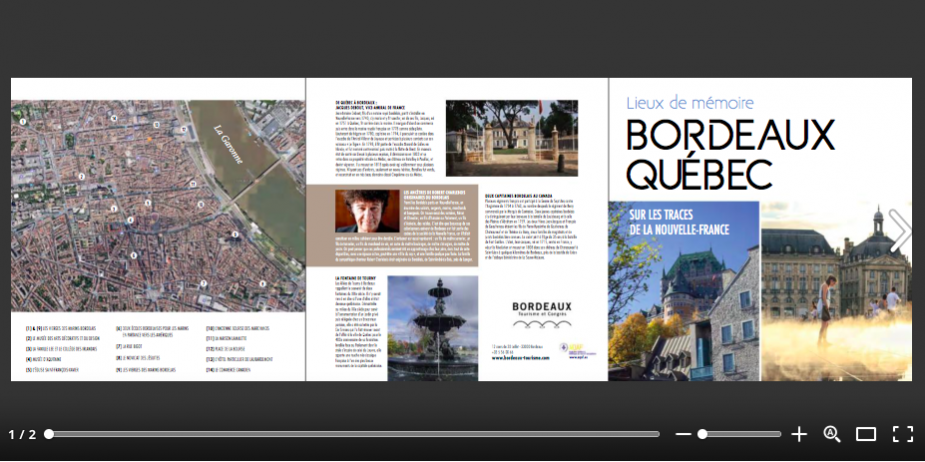
Task: Click the BORDEAUX QUÉBEC title
Action: click(x=730, y=155)
